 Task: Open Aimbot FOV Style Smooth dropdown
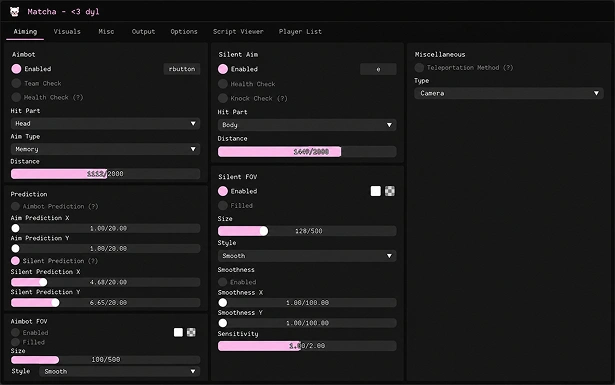point(120,371)
